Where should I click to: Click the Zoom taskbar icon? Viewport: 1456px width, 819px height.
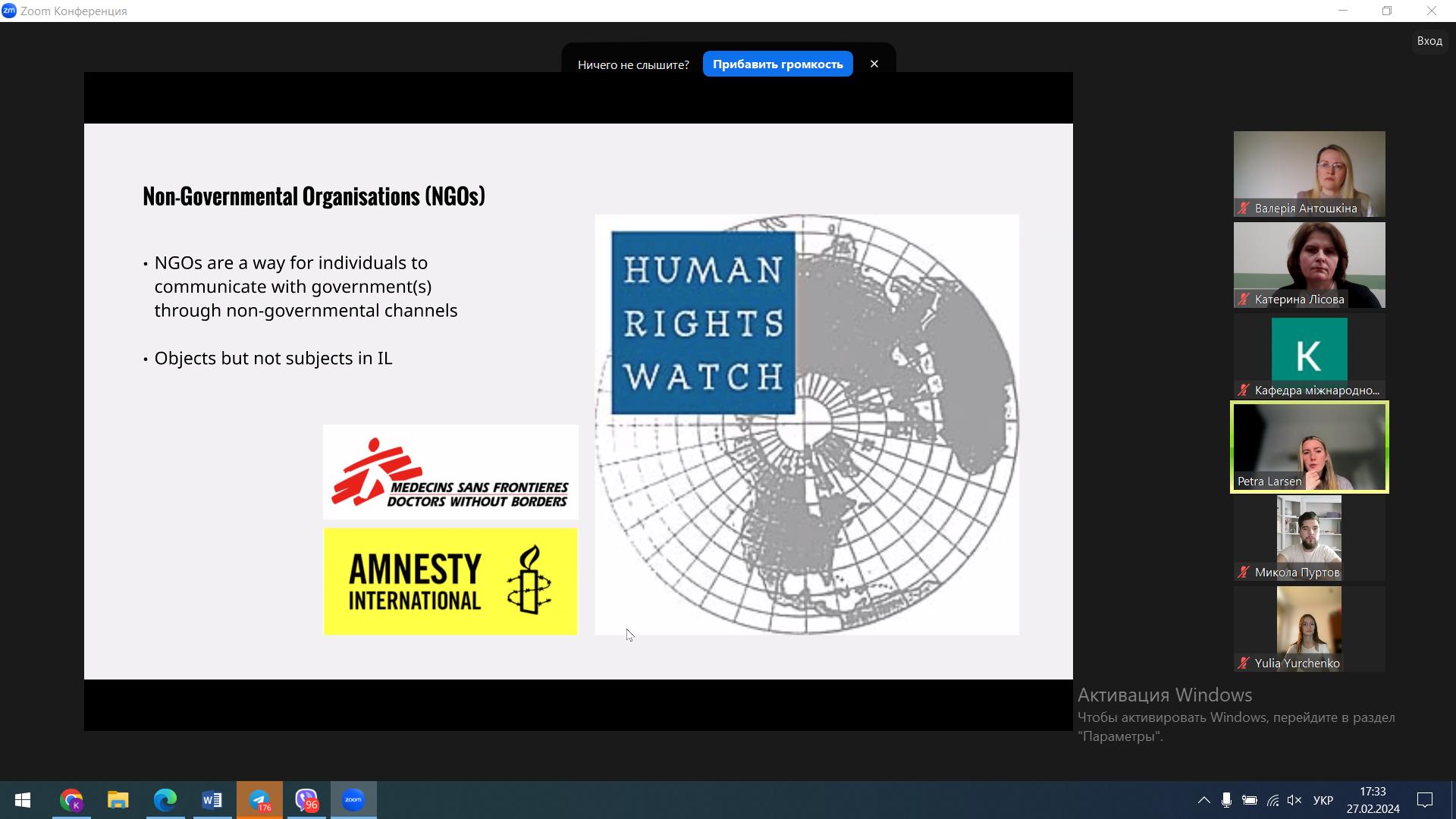(353, 800)
